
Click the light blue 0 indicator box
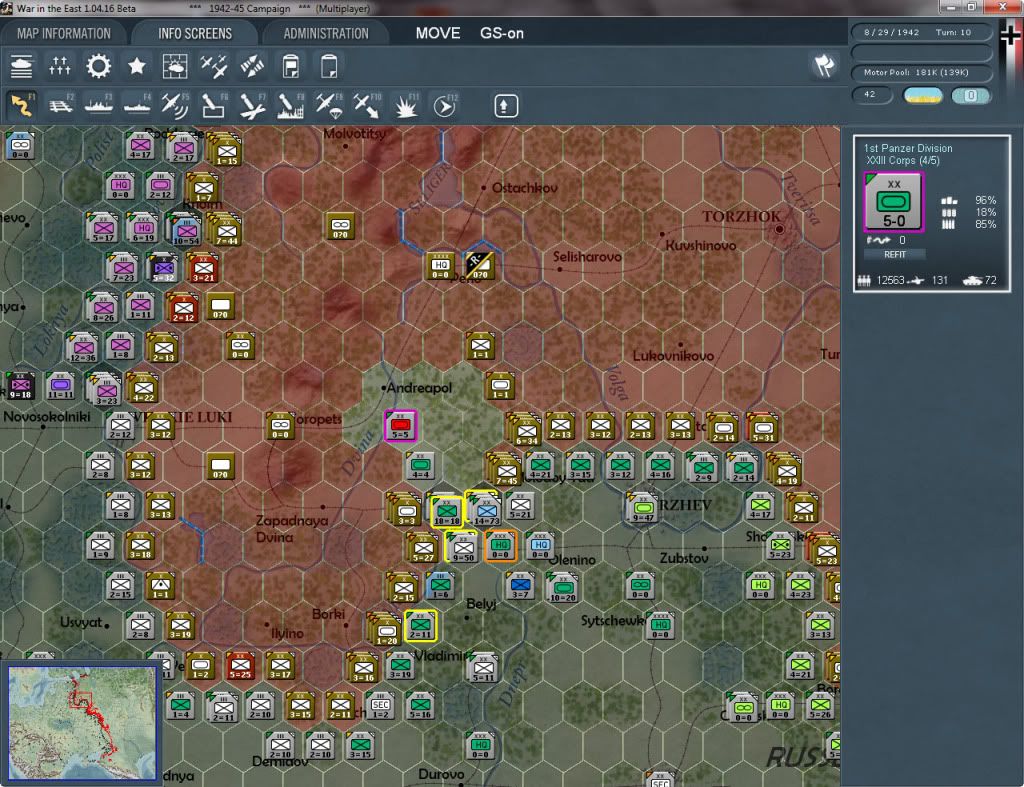coord(971,95)
